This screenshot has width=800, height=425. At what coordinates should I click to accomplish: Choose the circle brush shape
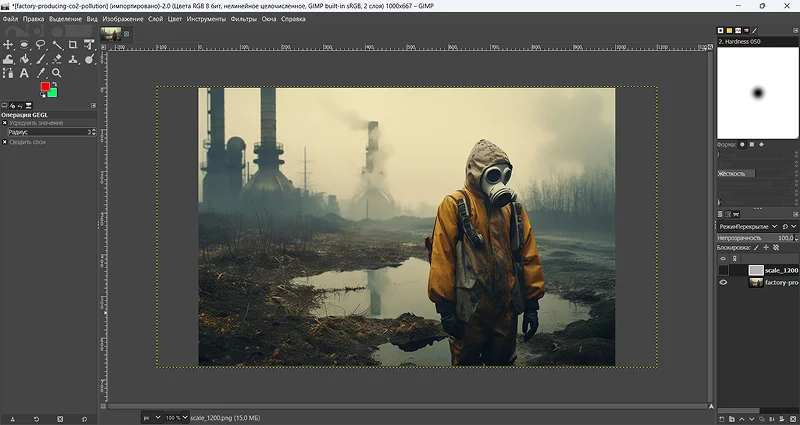coord(742,144)
